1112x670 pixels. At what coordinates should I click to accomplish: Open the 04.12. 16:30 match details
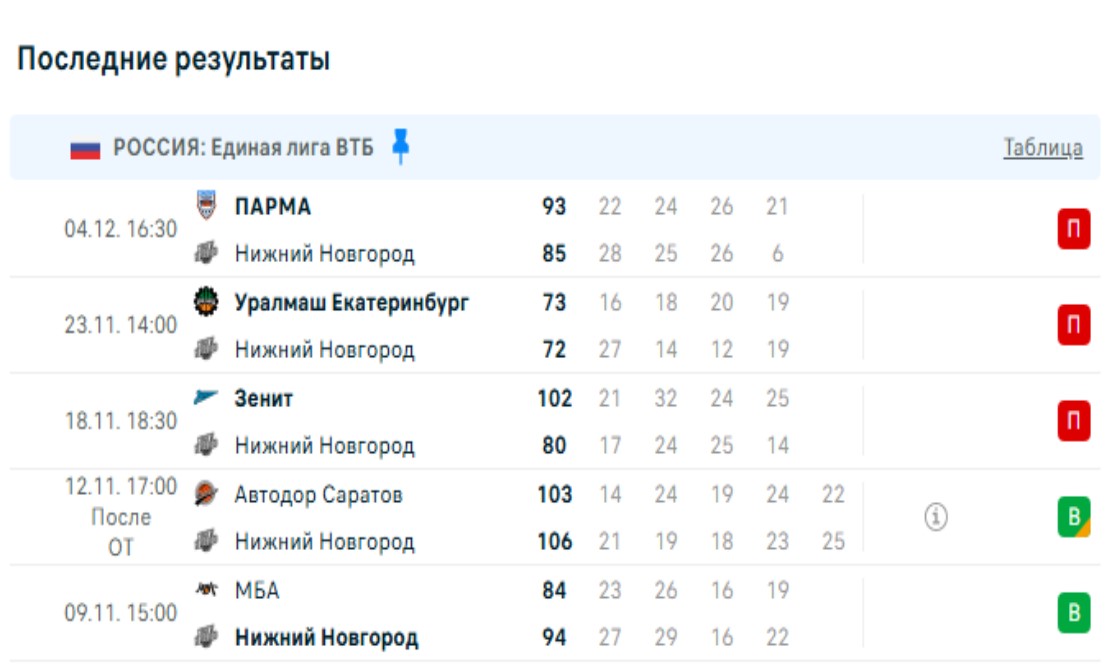[x=120, y=229]
